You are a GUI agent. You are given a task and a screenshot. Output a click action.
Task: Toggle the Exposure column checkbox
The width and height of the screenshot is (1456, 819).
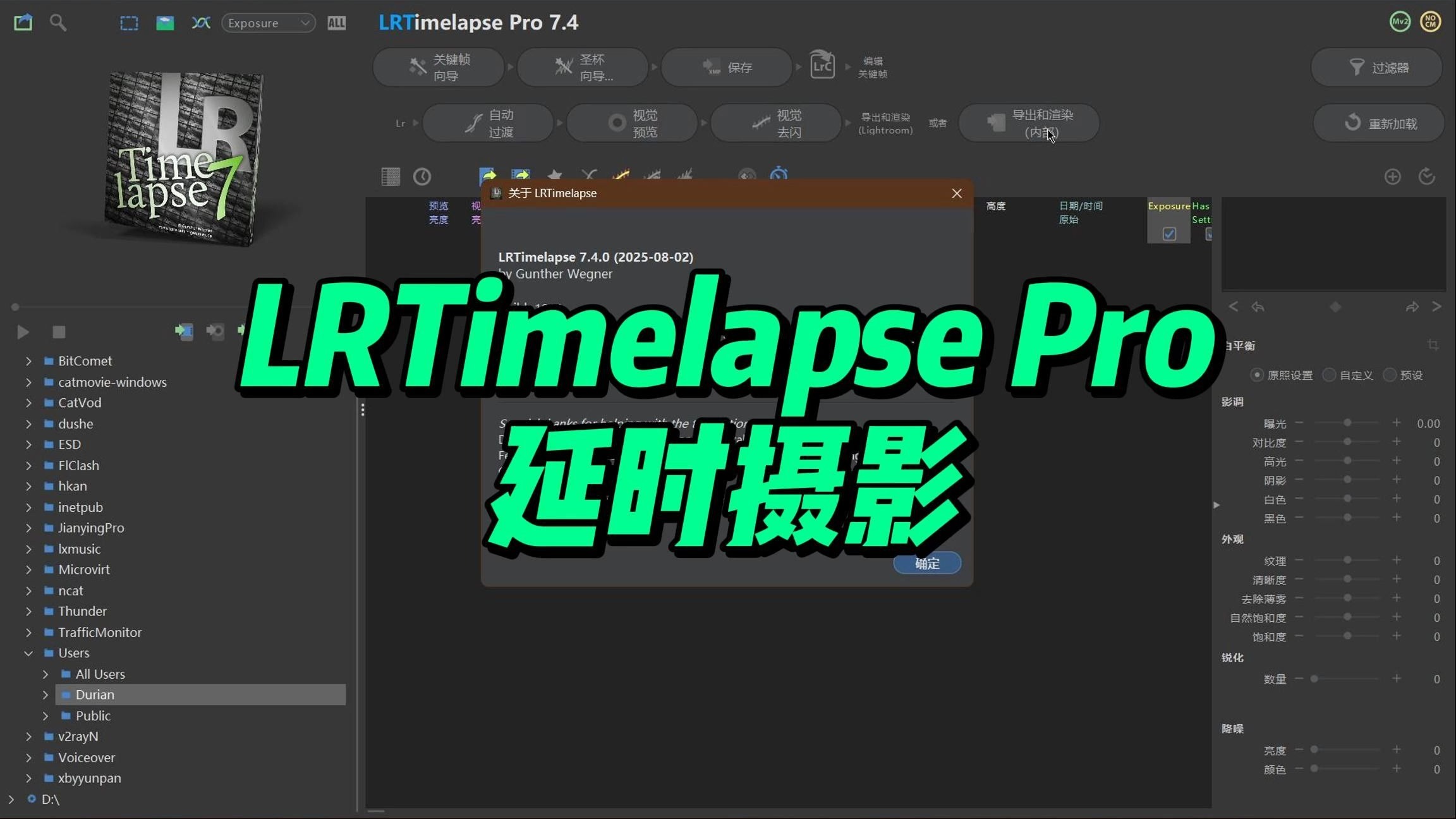[x=1170, y=234]
